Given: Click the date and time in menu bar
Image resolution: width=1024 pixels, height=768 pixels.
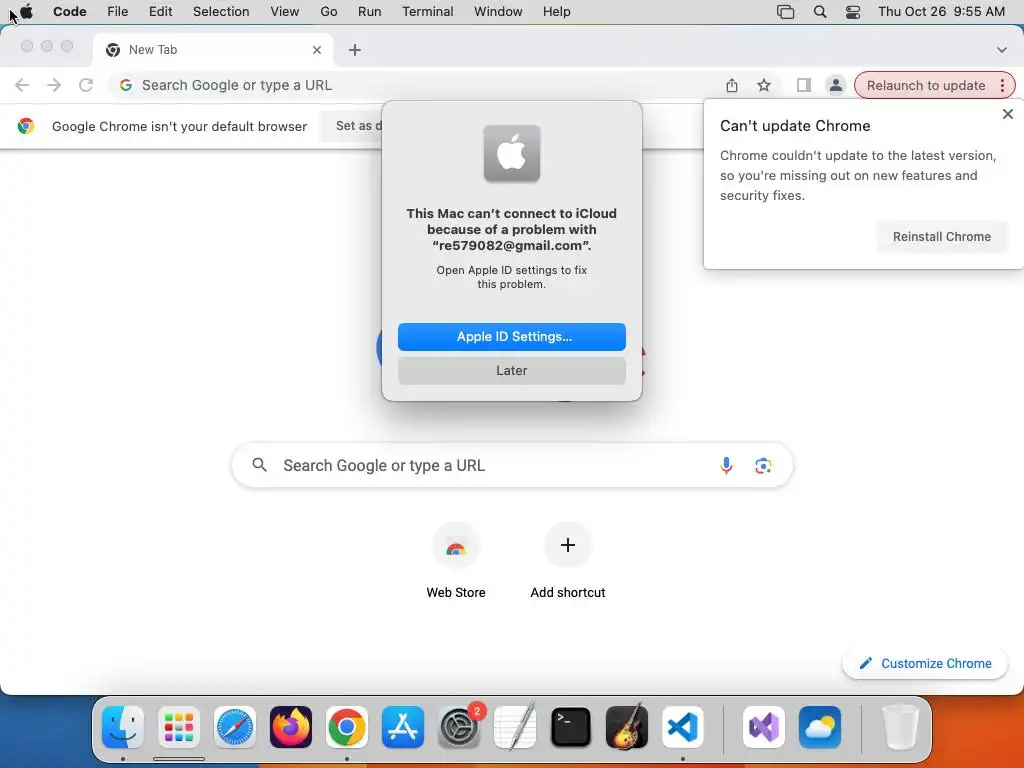Looking at the screenshot, I should pyautogui.click(x=941, y=12).
